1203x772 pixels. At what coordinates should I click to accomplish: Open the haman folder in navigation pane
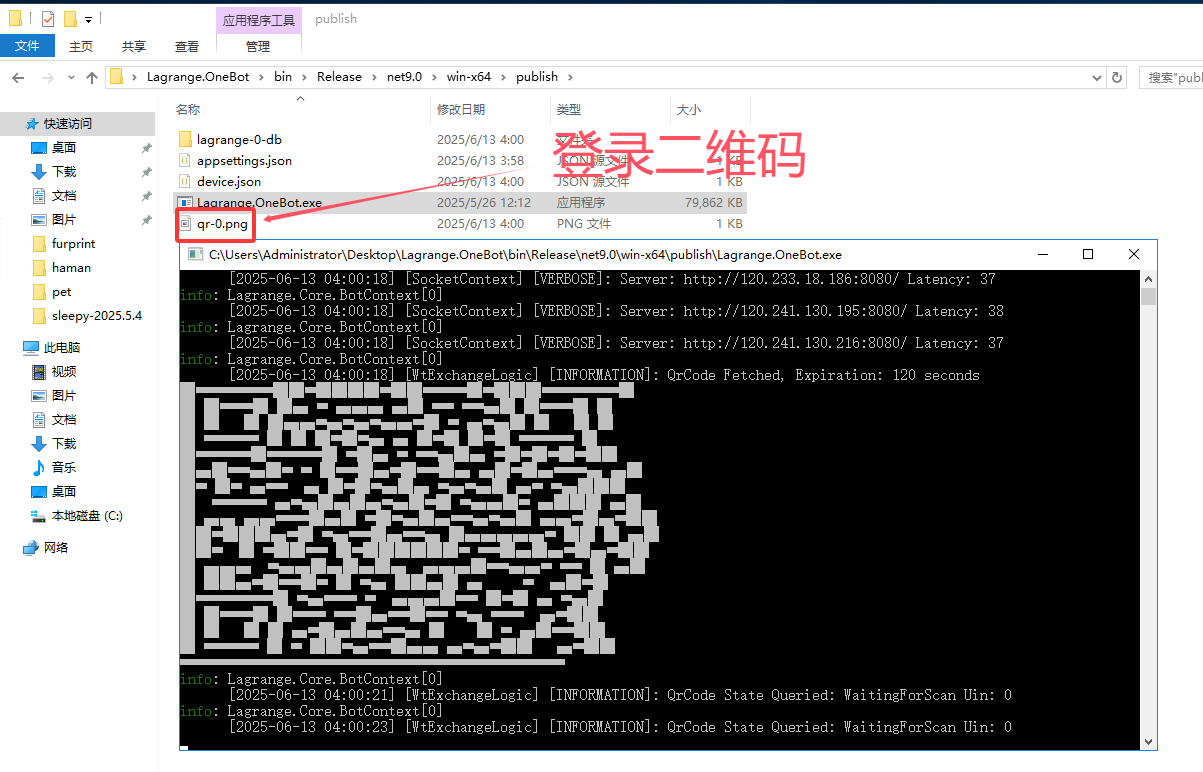pyautogui.click(x=71, y=268)
